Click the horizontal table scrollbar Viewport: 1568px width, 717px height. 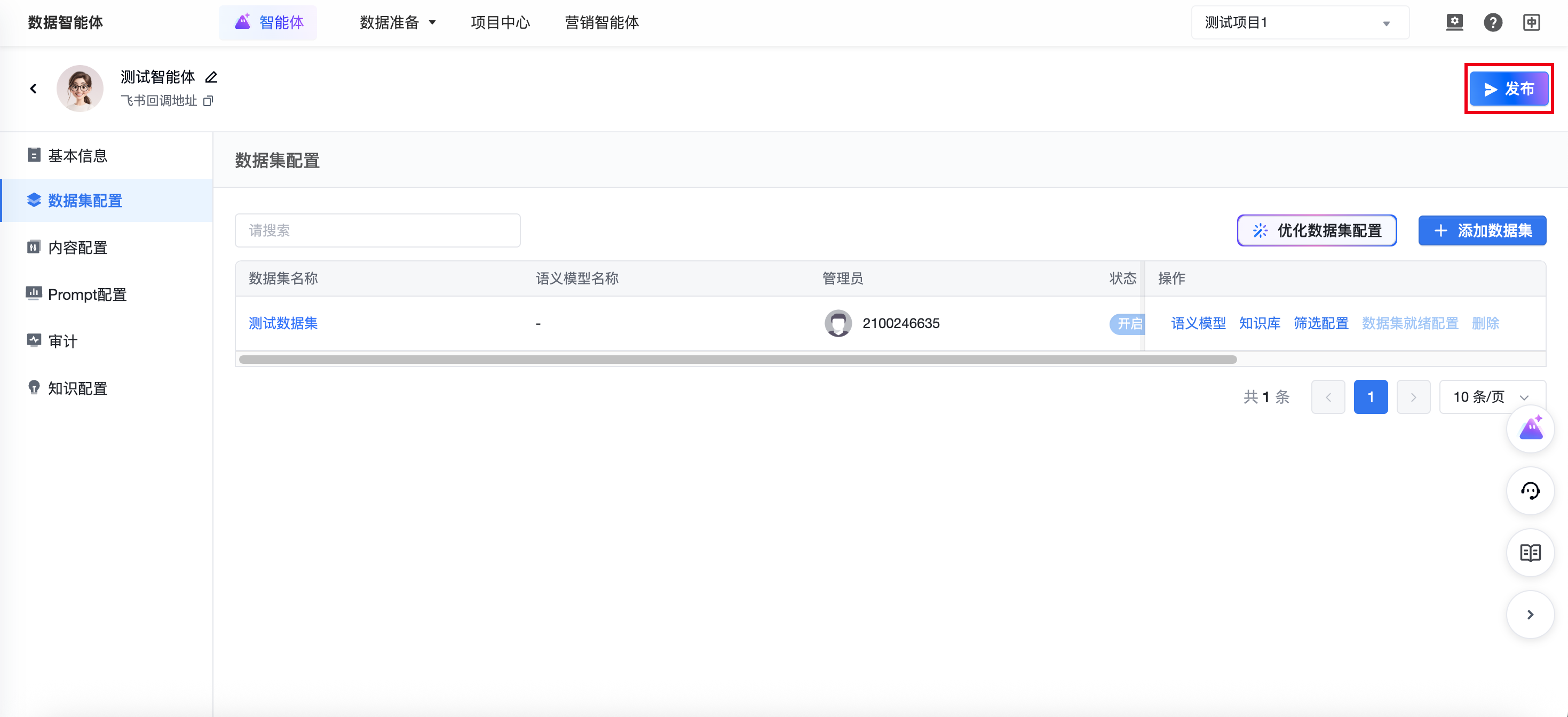coord(737,360)
